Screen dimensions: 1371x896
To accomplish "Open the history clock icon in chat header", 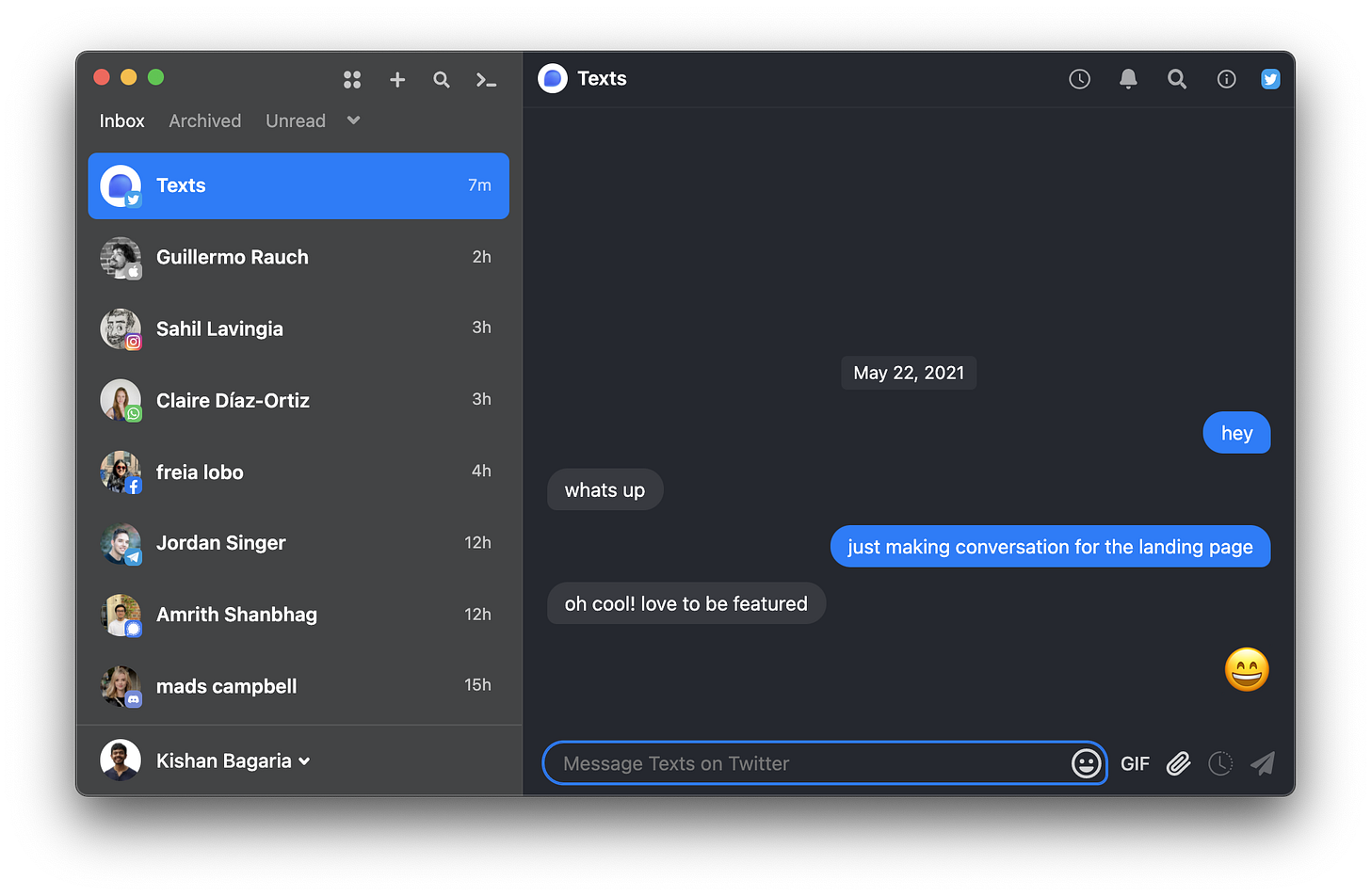I will (1079, 79).
